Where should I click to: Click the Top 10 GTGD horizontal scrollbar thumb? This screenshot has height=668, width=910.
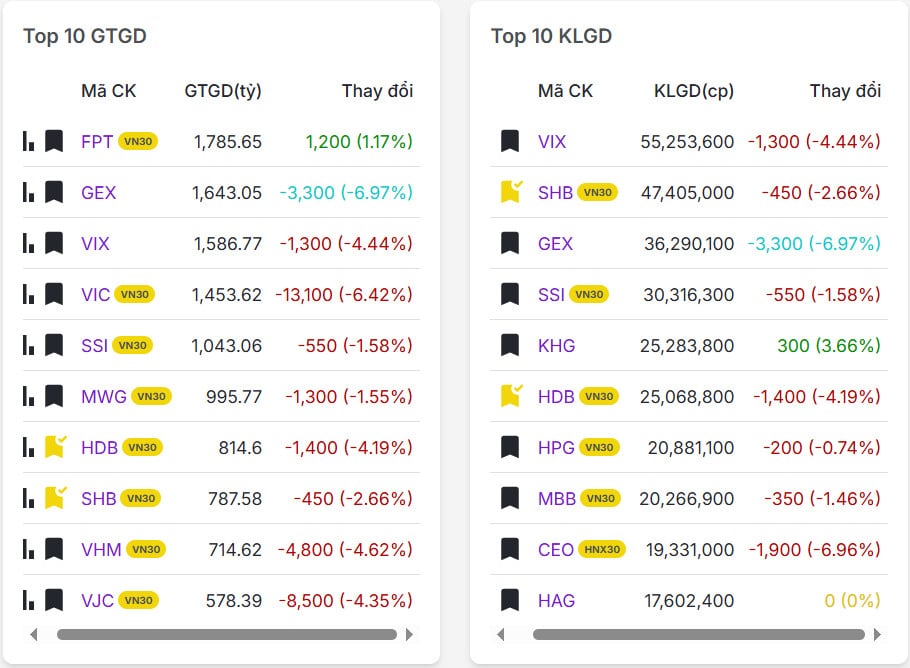(227, 634)
